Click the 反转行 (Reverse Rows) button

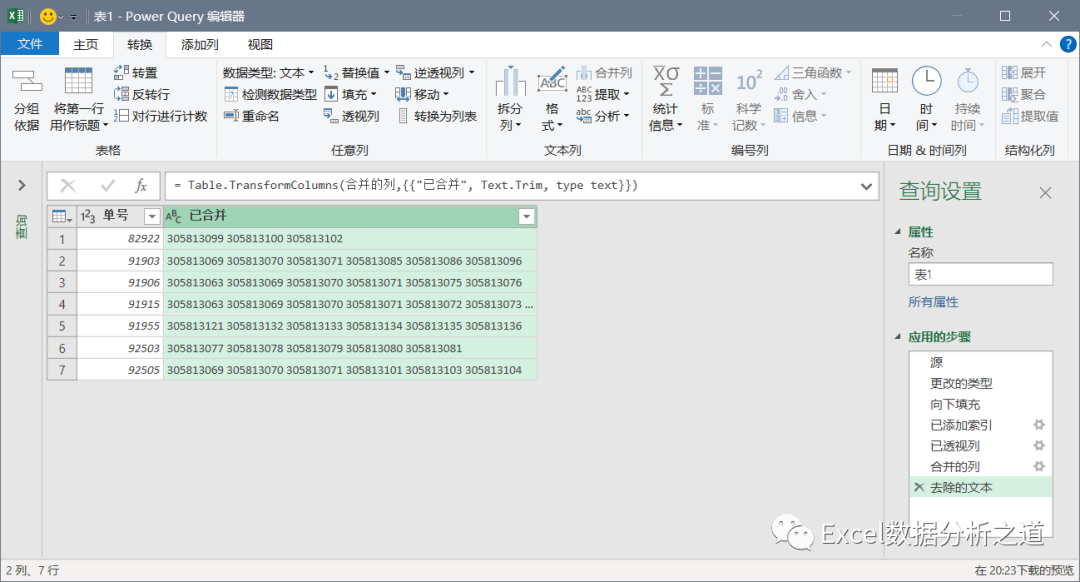pyautogui.click(x=141, y=94)
